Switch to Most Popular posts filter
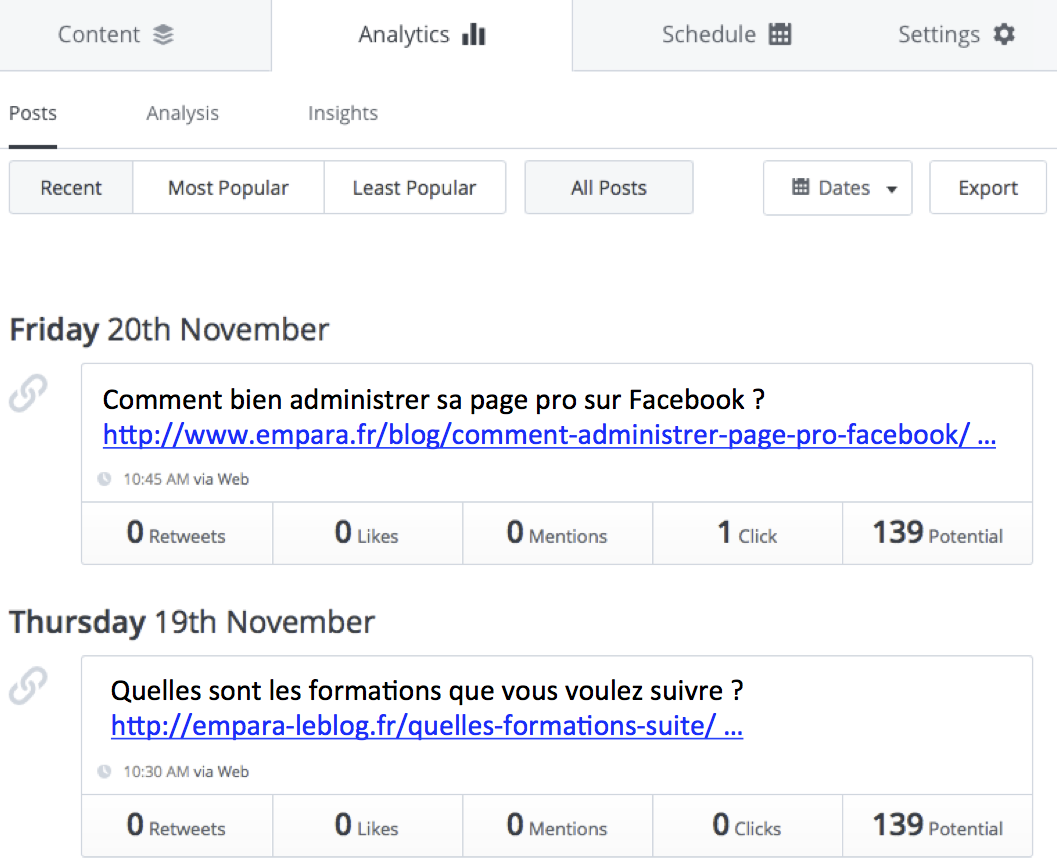 click(x=228, y=188)
